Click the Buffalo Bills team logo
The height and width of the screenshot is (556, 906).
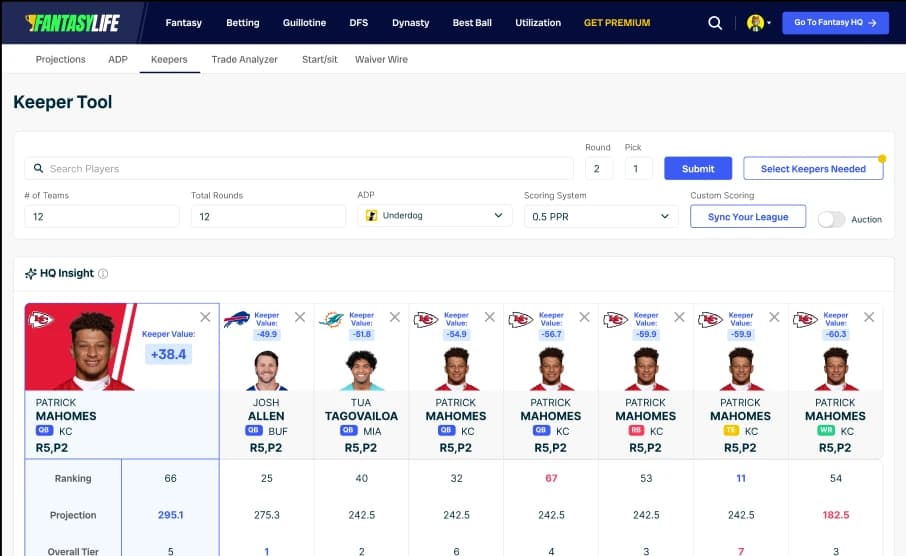[x=236, y=319]
